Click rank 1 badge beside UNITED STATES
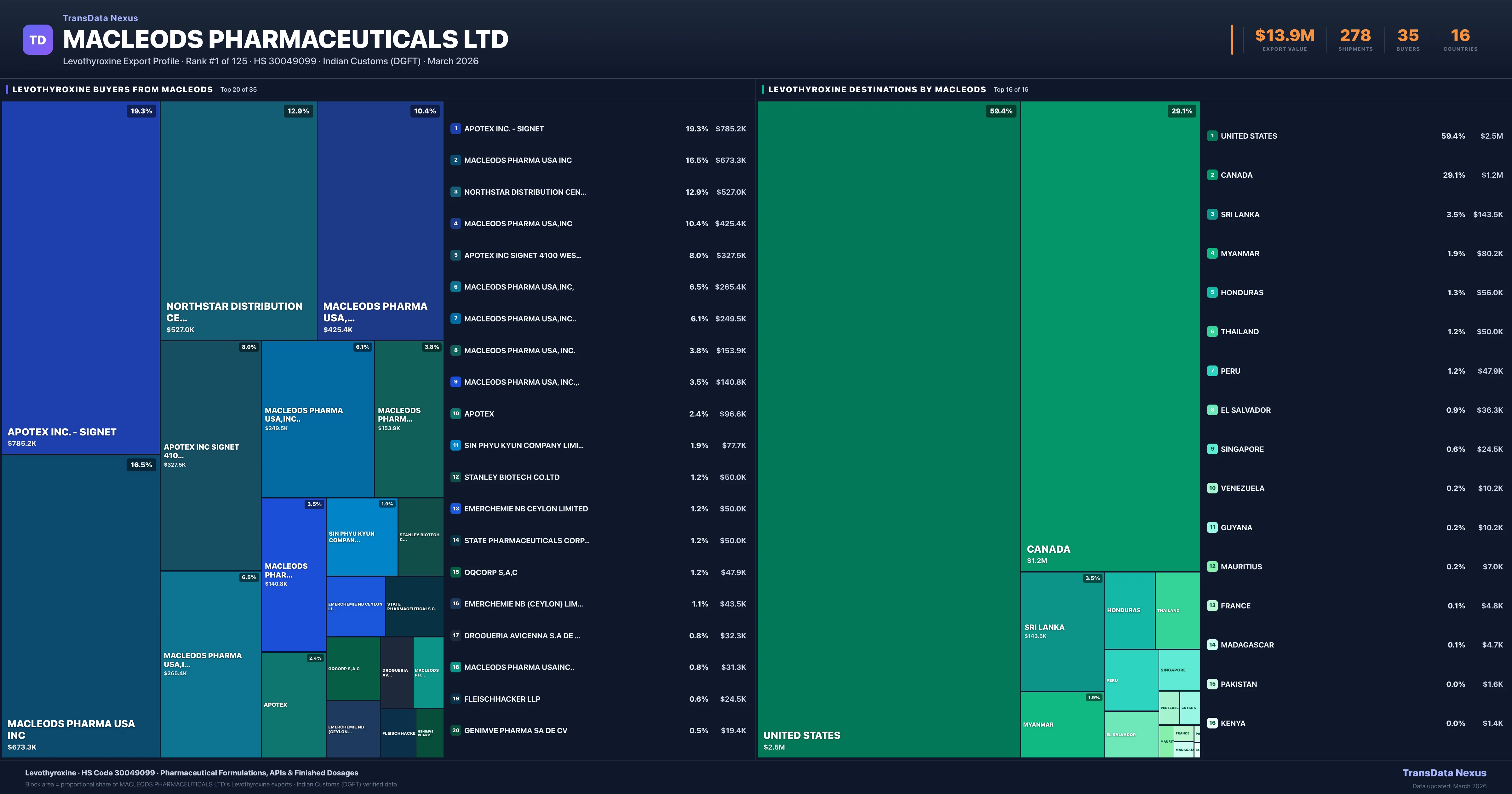 point(1212,136)
